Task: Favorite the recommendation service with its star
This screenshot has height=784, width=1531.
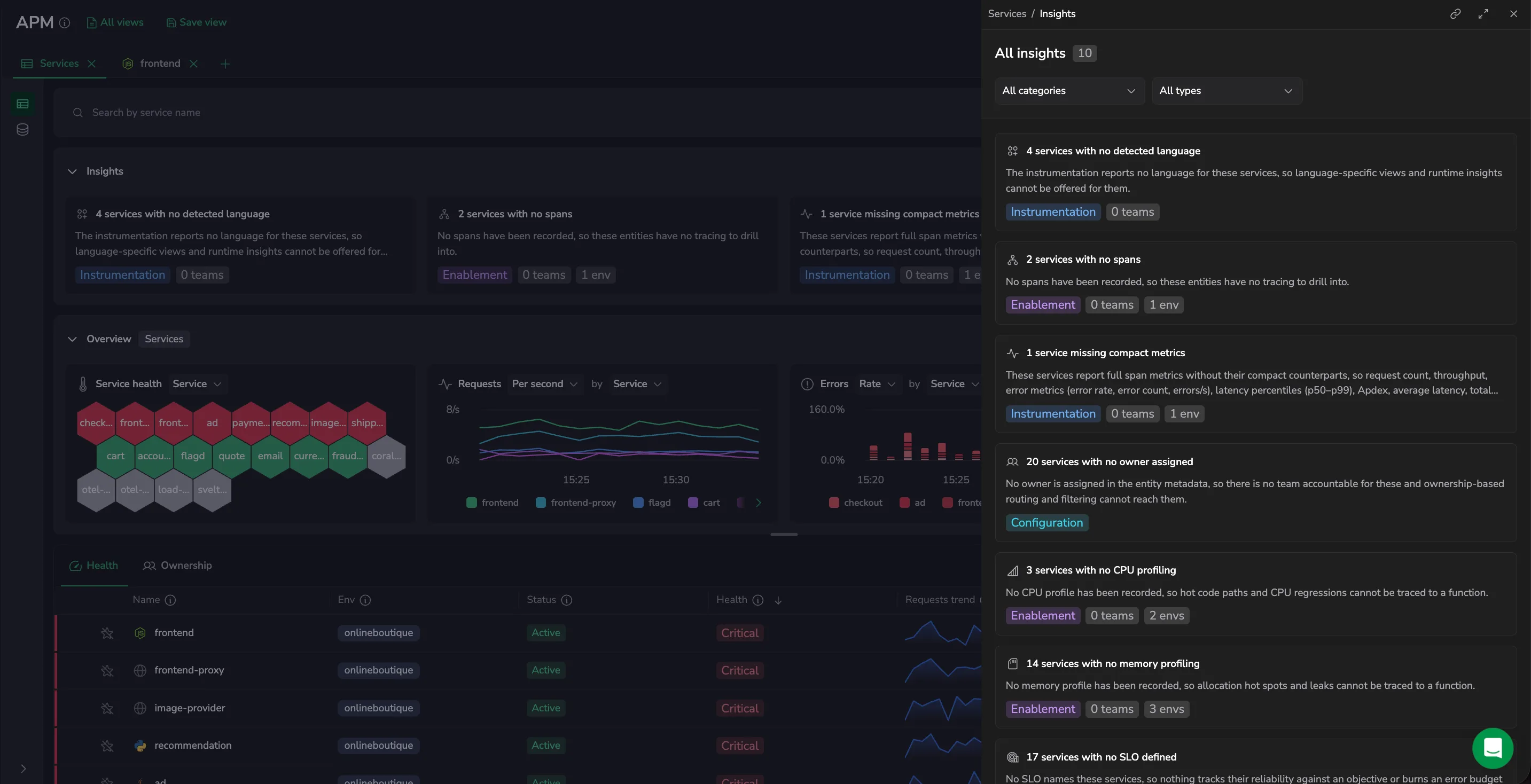Action: (x=107, y=746)
